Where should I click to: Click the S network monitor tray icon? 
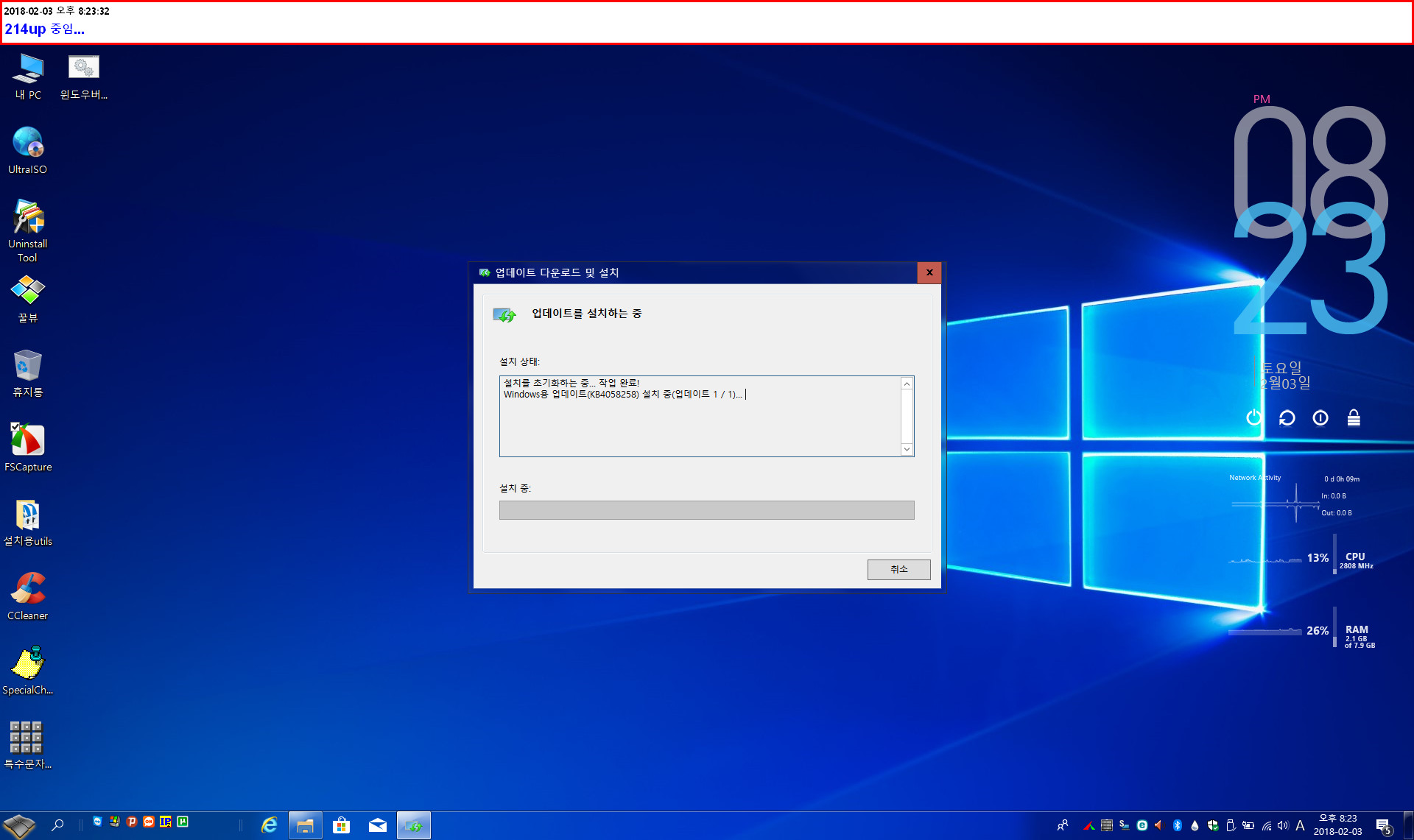point(1125,825)
